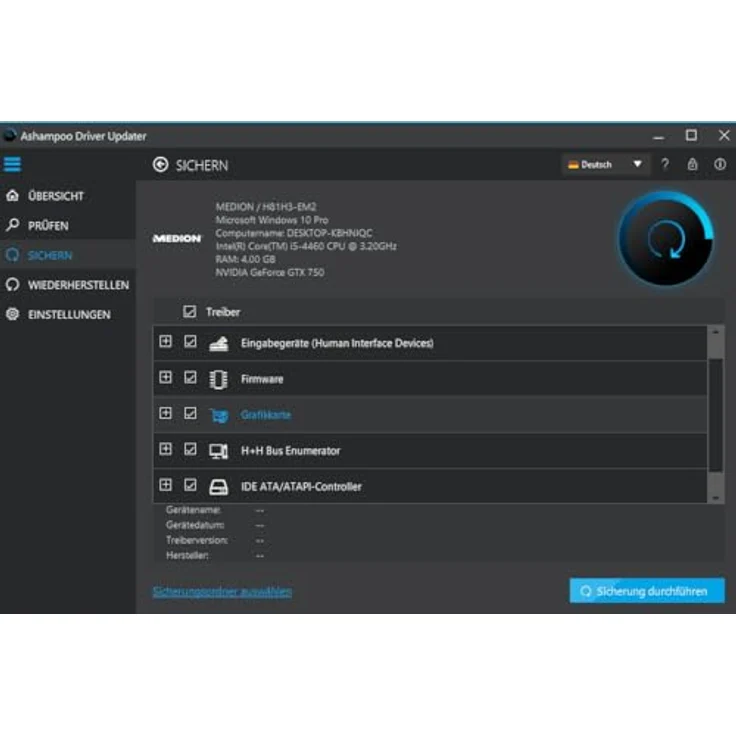
Task: Expand the Firmware category
Action: (x=165, y=377)
